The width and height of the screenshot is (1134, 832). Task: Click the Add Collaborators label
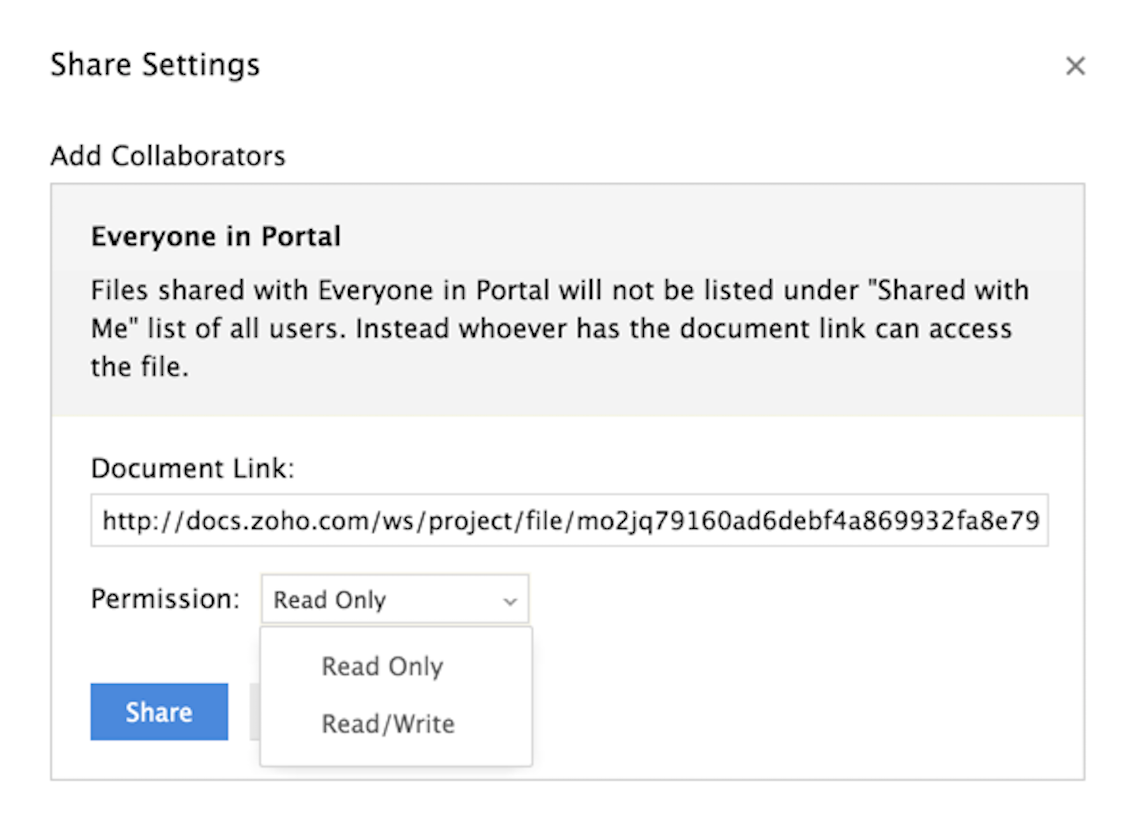point(168,156)
